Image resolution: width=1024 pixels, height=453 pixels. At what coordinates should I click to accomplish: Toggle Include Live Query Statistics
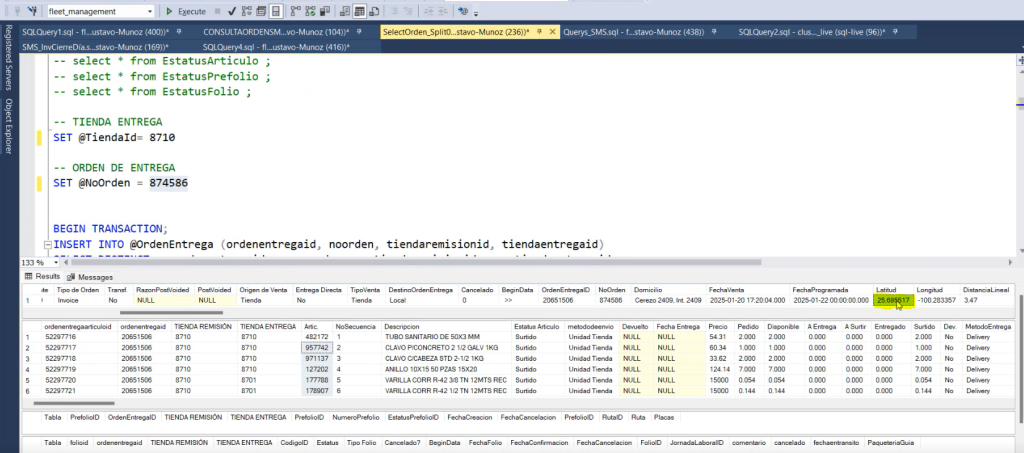pyautogui.click(x=310, y=12)
